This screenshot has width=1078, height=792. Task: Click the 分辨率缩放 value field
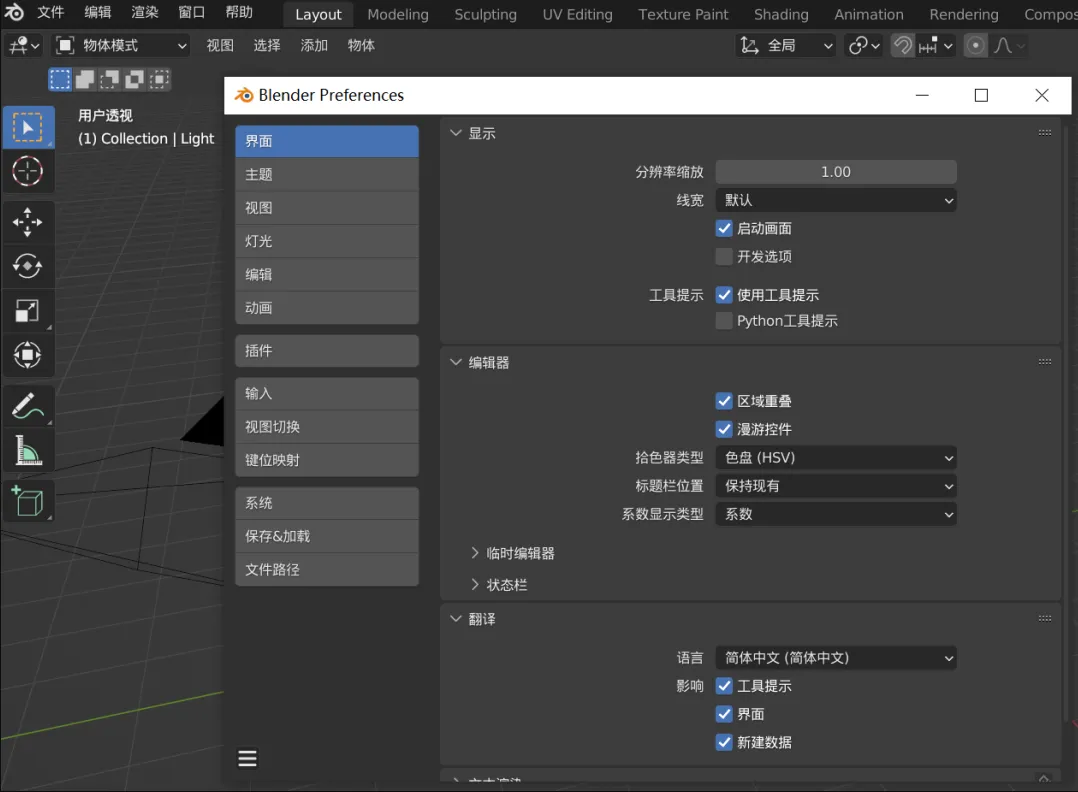point(836,172)
